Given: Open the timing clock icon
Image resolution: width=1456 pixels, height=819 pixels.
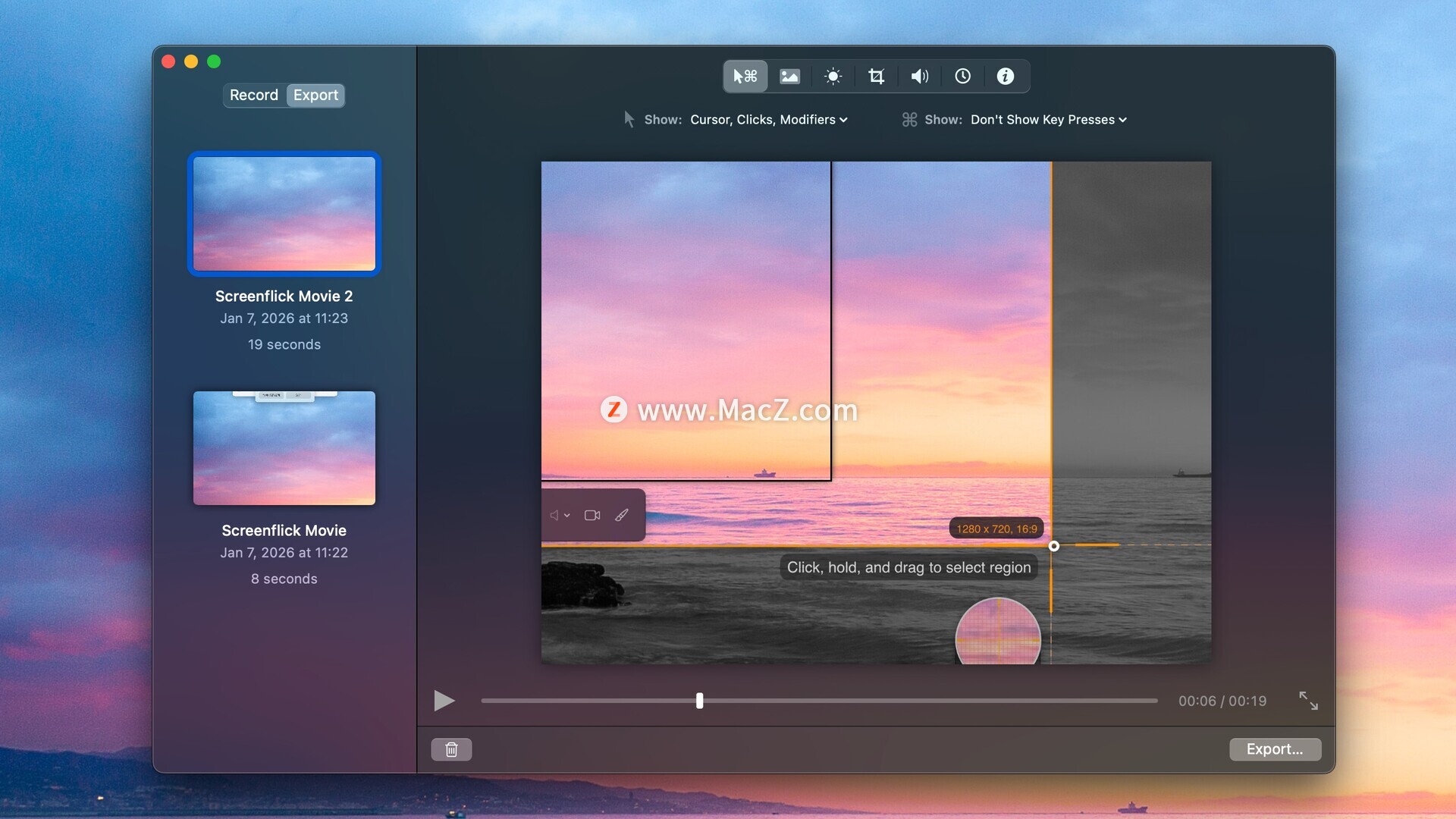Looking at the screenshot, I should (962, 76).
